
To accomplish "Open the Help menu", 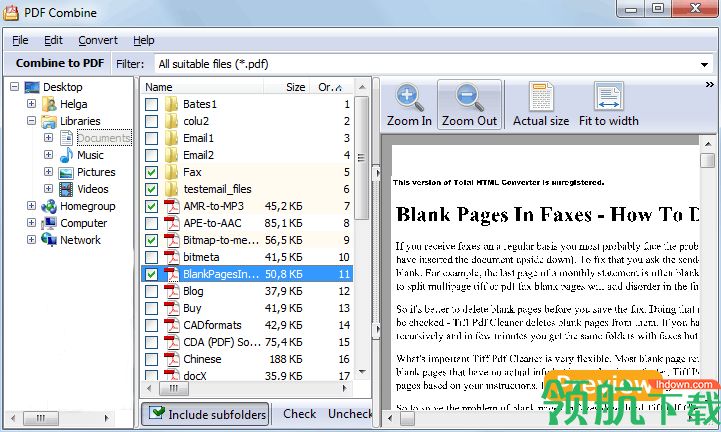I will pyautogui.click(x=143, y=40).
